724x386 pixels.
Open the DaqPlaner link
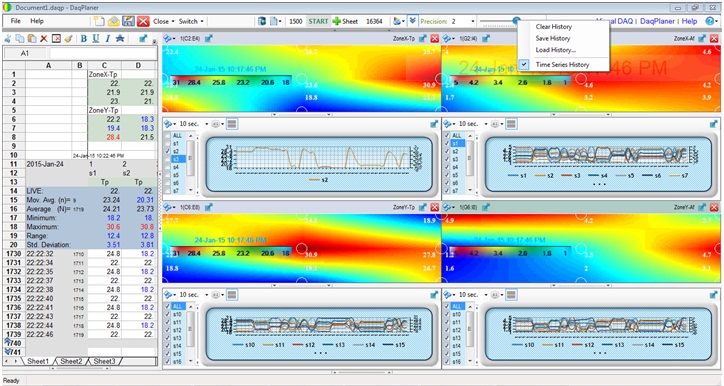click(657, 21)
